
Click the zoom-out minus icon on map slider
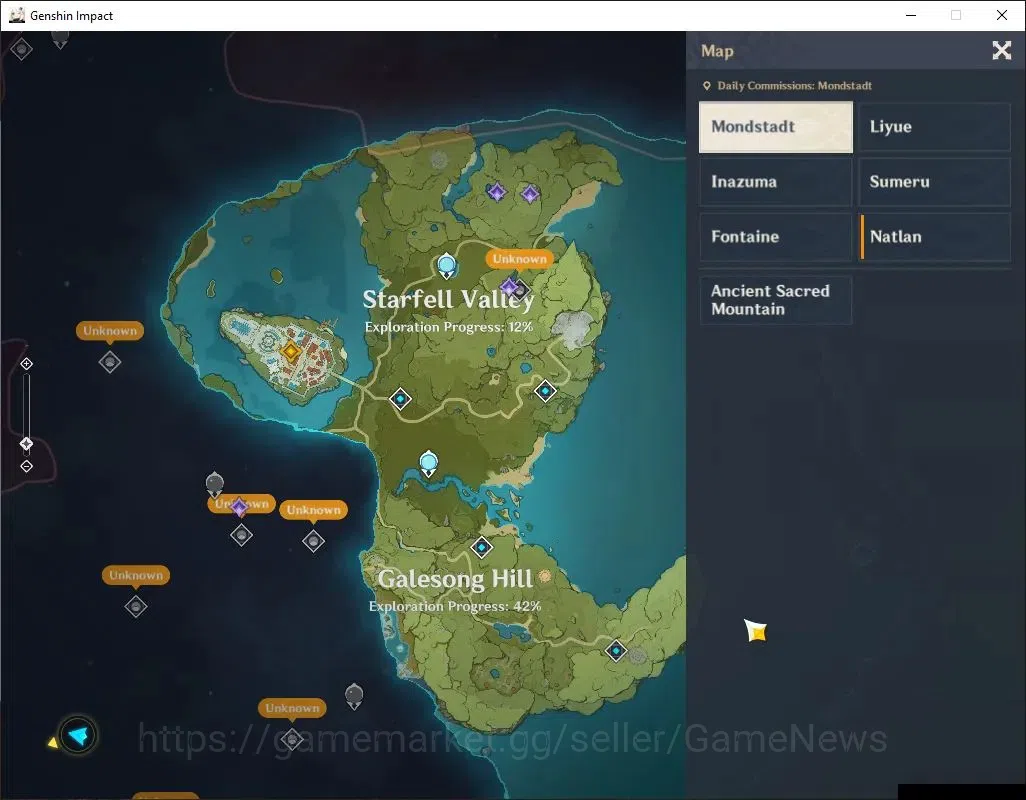(x=26, y=466)
